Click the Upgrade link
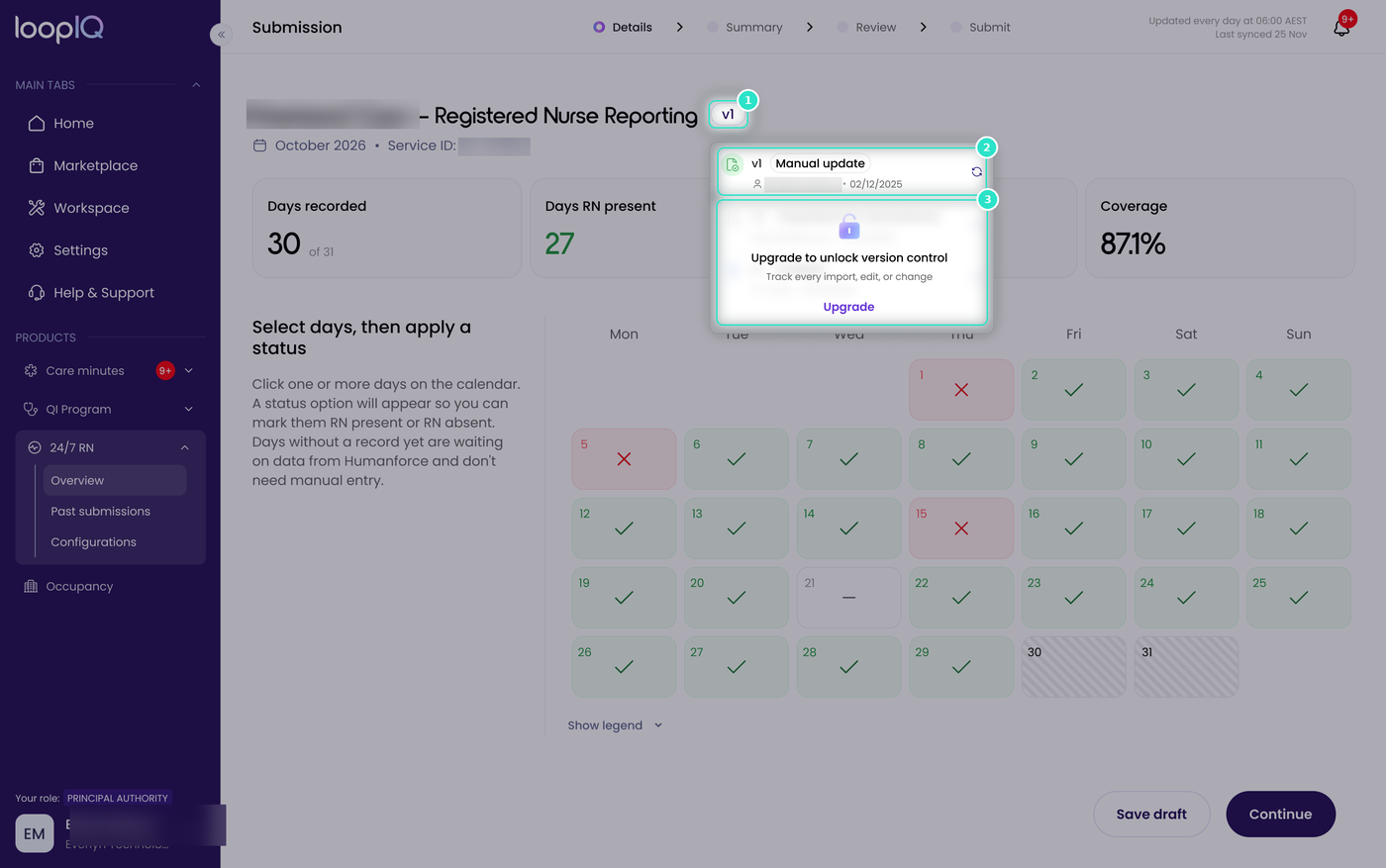This screenshot has height=868, width=1386. coord(849,307)
